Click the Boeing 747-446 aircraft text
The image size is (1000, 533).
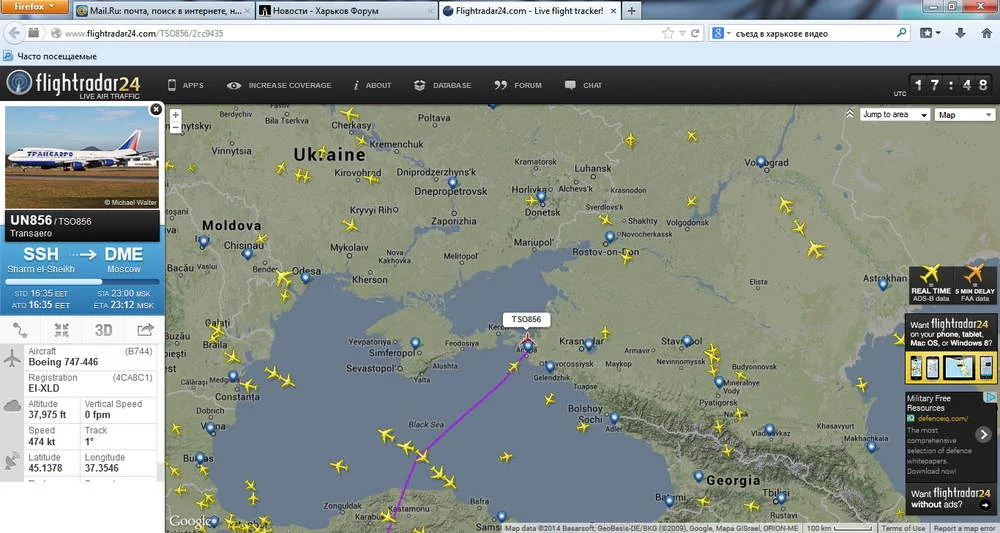pyautogui.click(x=63, y=362)
